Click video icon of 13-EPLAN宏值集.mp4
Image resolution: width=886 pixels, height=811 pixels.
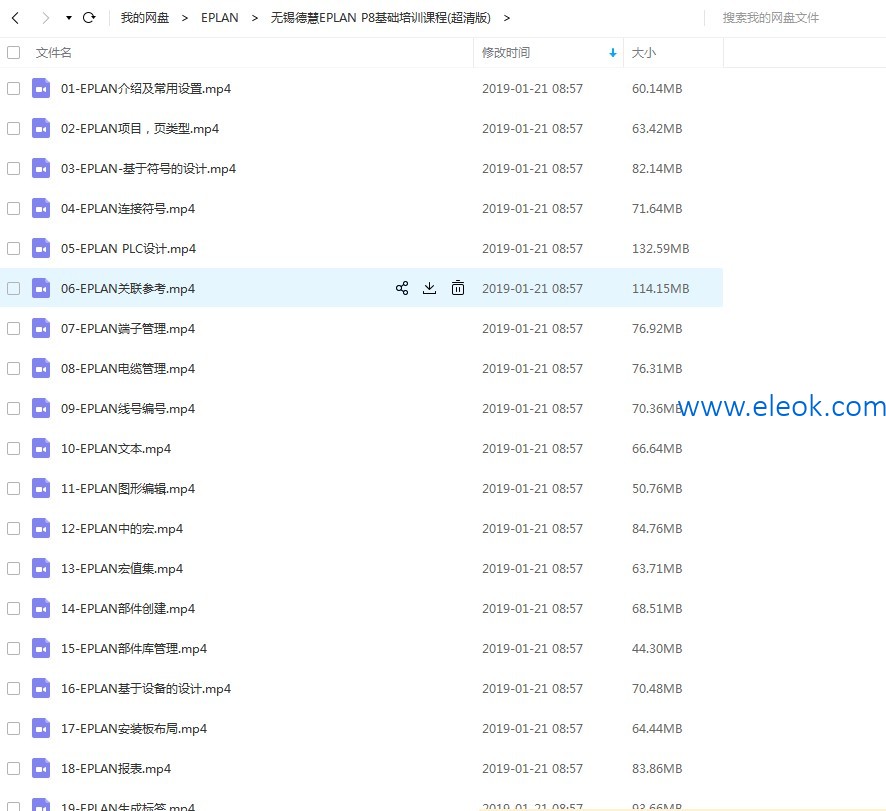[x=41, y=569]
